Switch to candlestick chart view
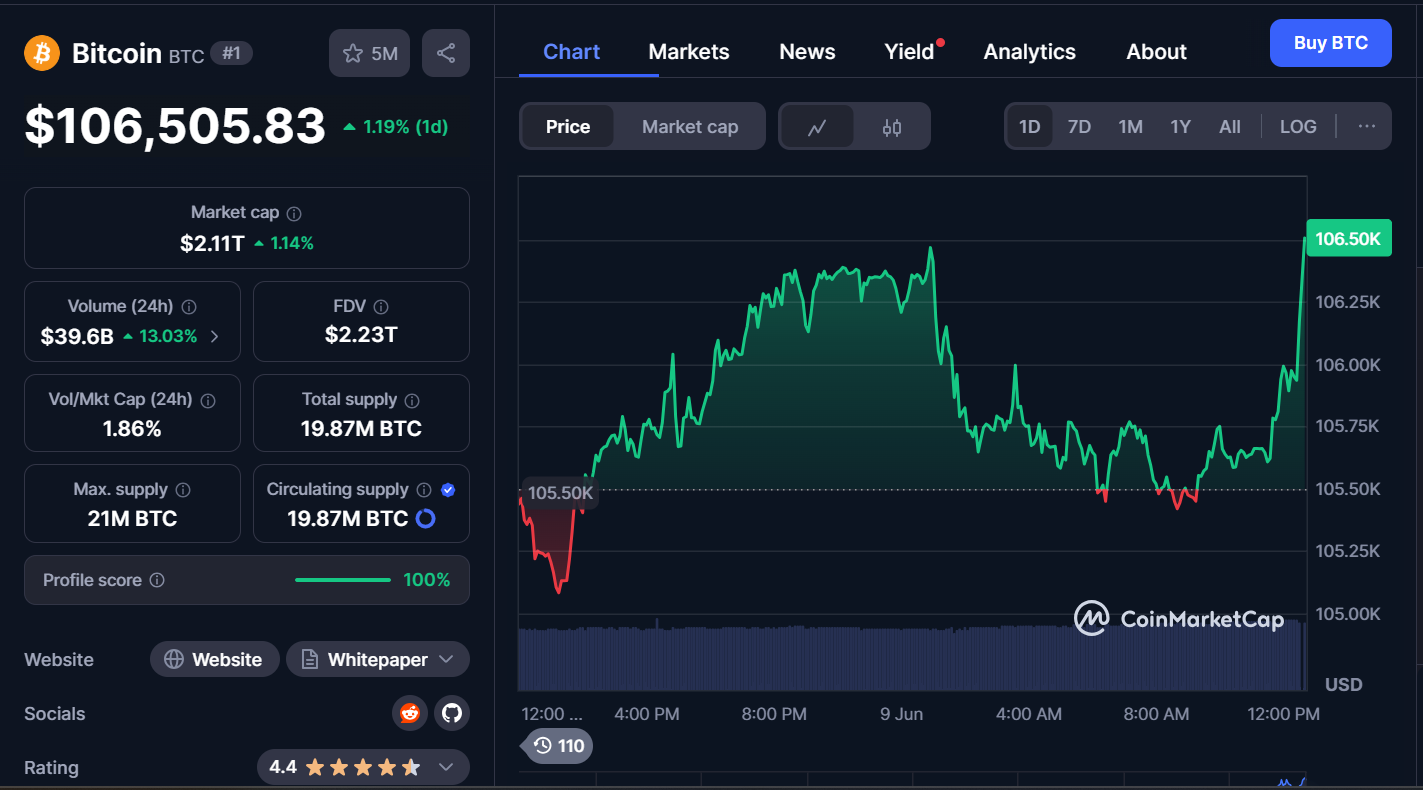 (892, 127)
